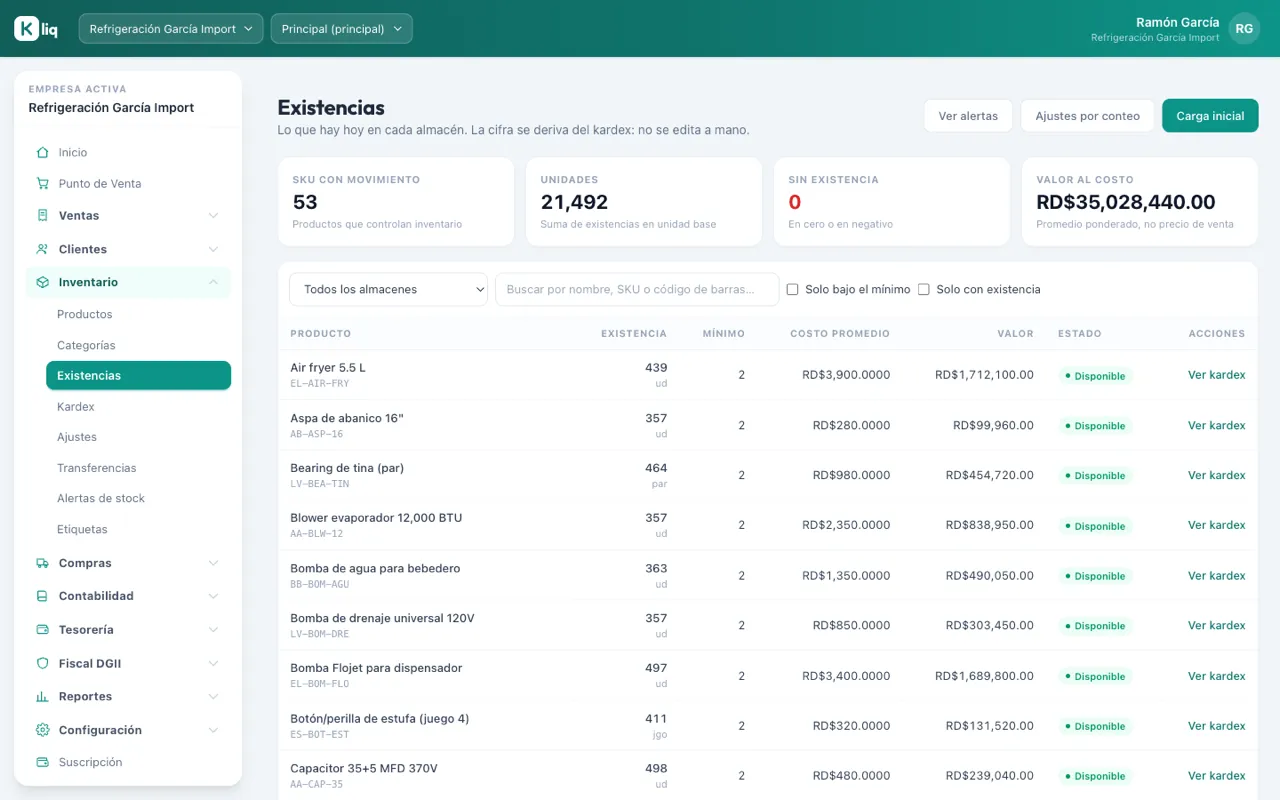This screenshot has height=800, width=1280.
Task: Click the Ventas receipt icon
Action: coord(42,215)
